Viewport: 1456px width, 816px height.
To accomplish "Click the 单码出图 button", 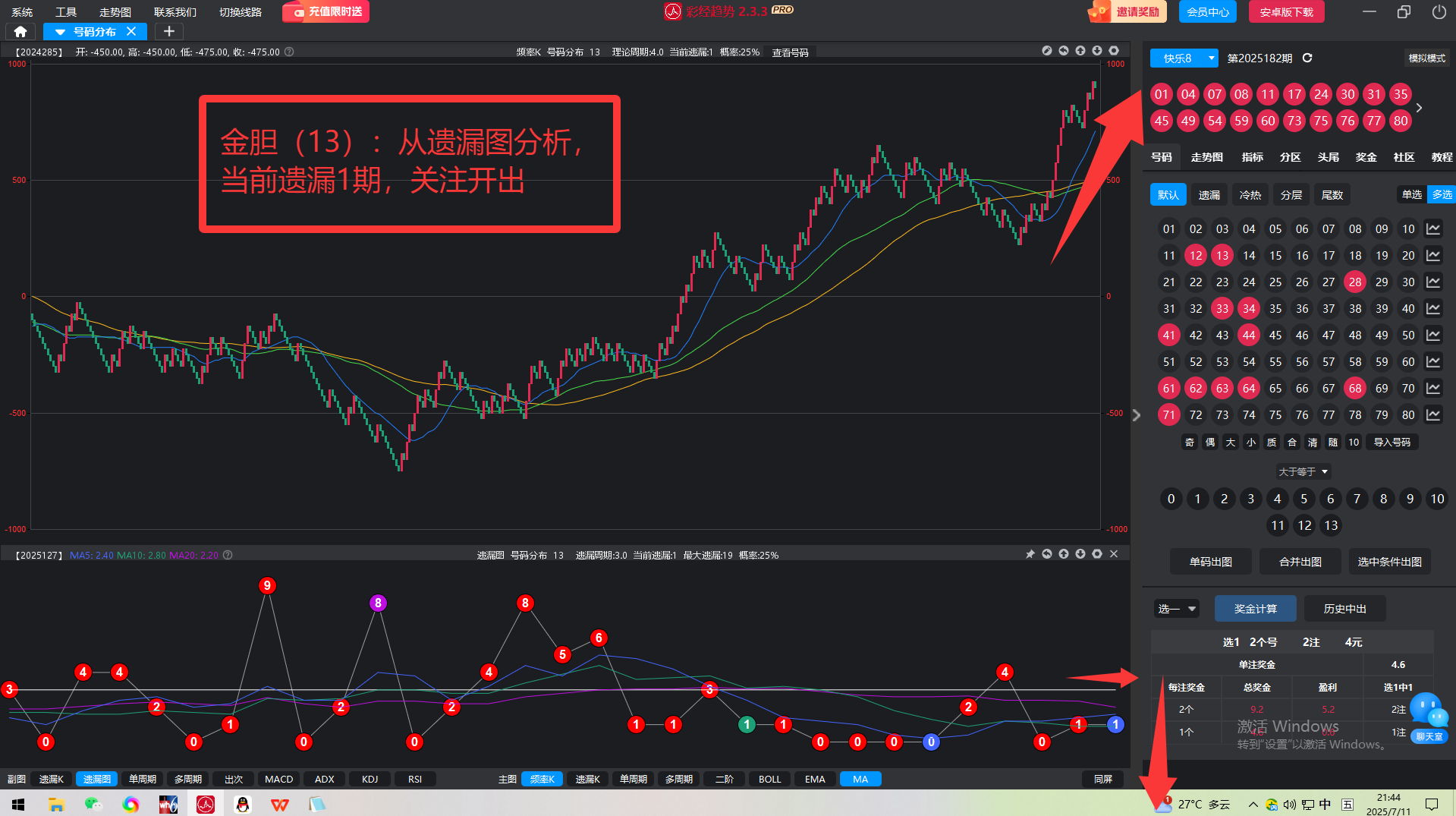I will 1211,562.
